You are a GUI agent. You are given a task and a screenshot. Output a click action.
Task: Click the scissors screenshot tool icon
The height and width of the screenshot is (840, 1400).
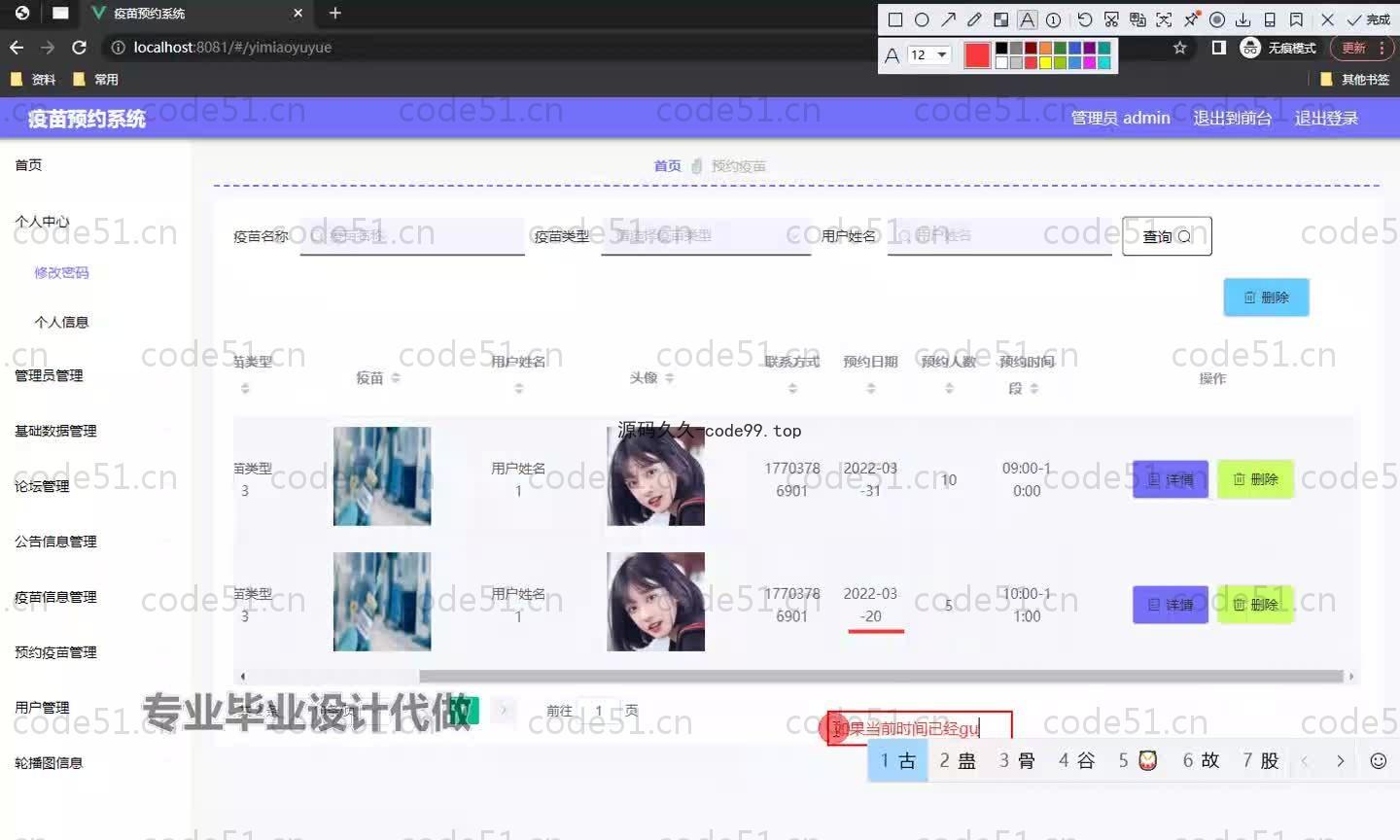coord(1111,19)
